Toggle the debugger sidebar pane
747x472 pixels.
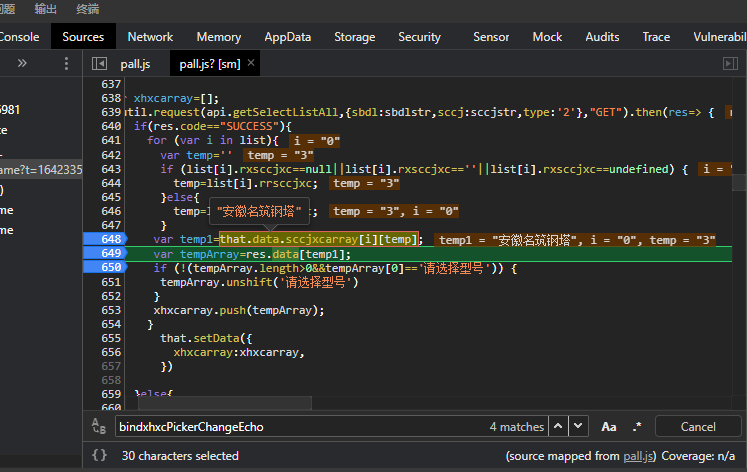730,63
